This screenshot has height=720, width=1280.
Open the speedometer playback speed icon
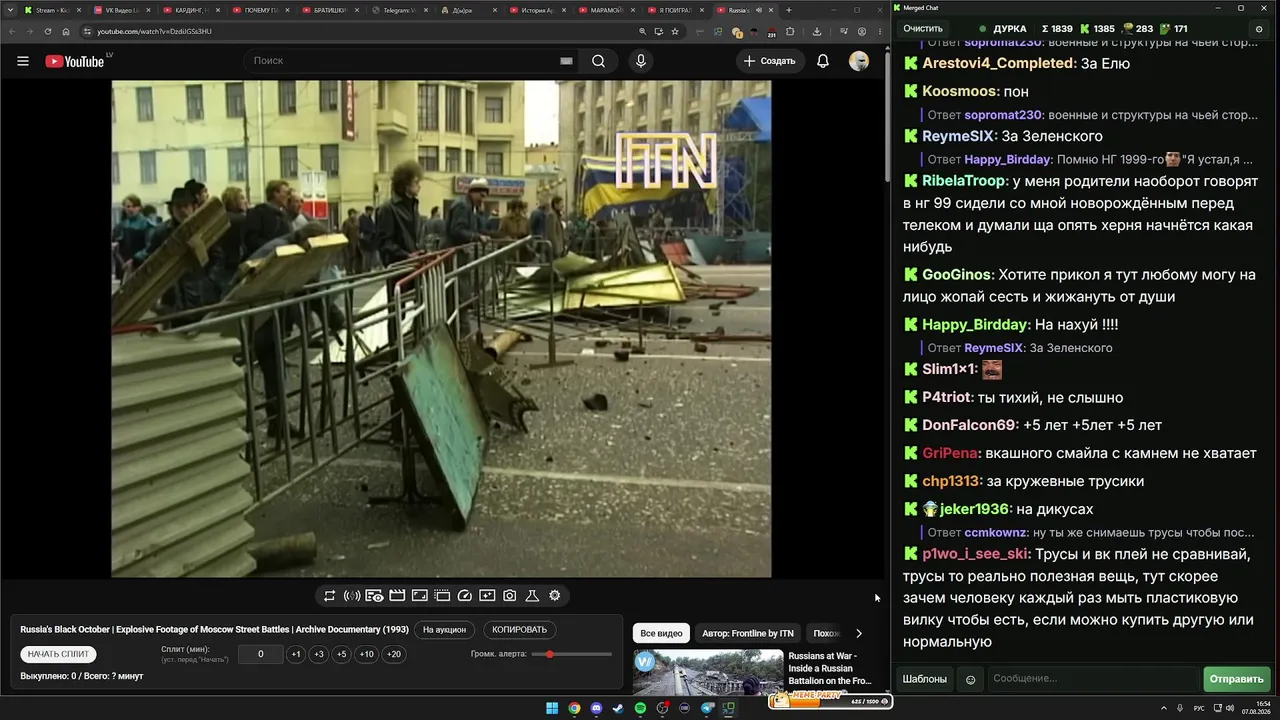[x=464, y=596]
